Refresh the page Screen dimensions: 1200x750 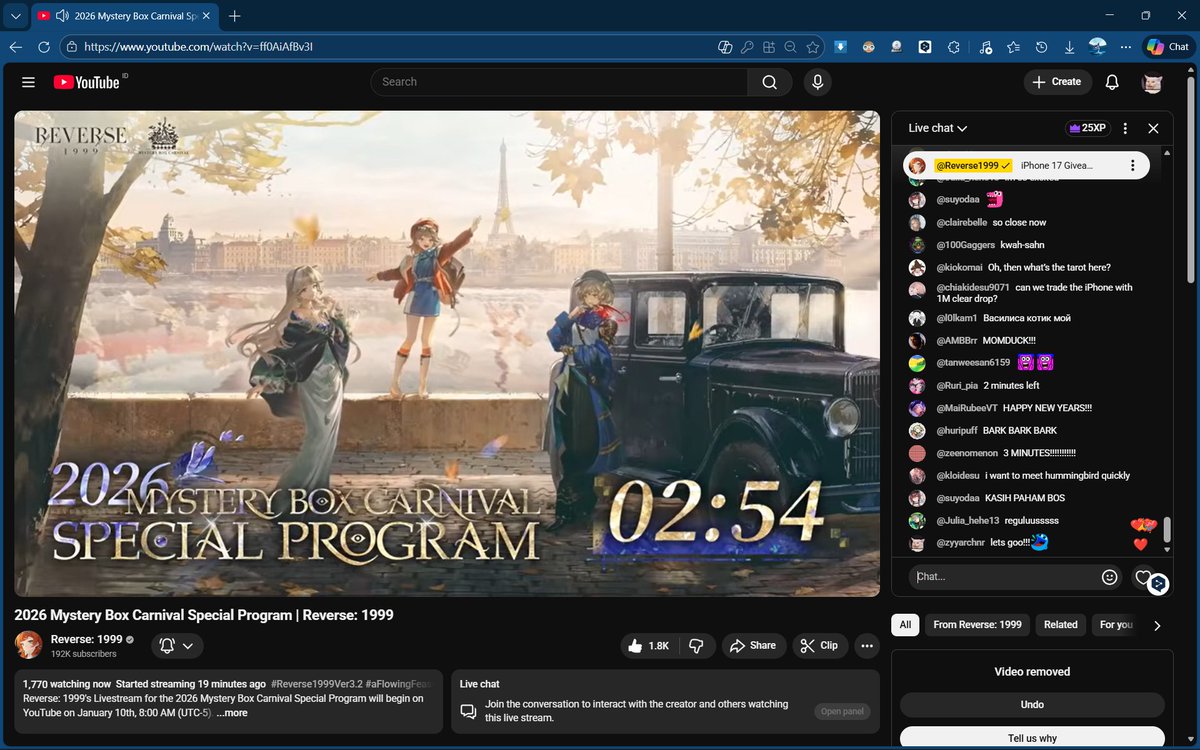coord(44,47)
